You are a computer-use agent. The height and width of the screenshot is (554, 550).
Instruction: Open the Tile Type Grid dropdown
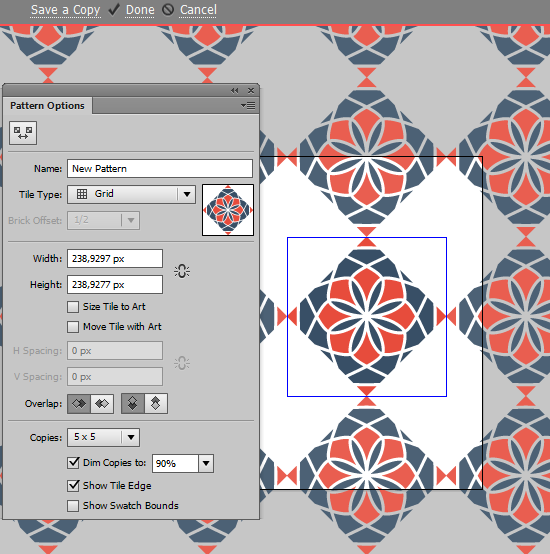tap(131, 194)
